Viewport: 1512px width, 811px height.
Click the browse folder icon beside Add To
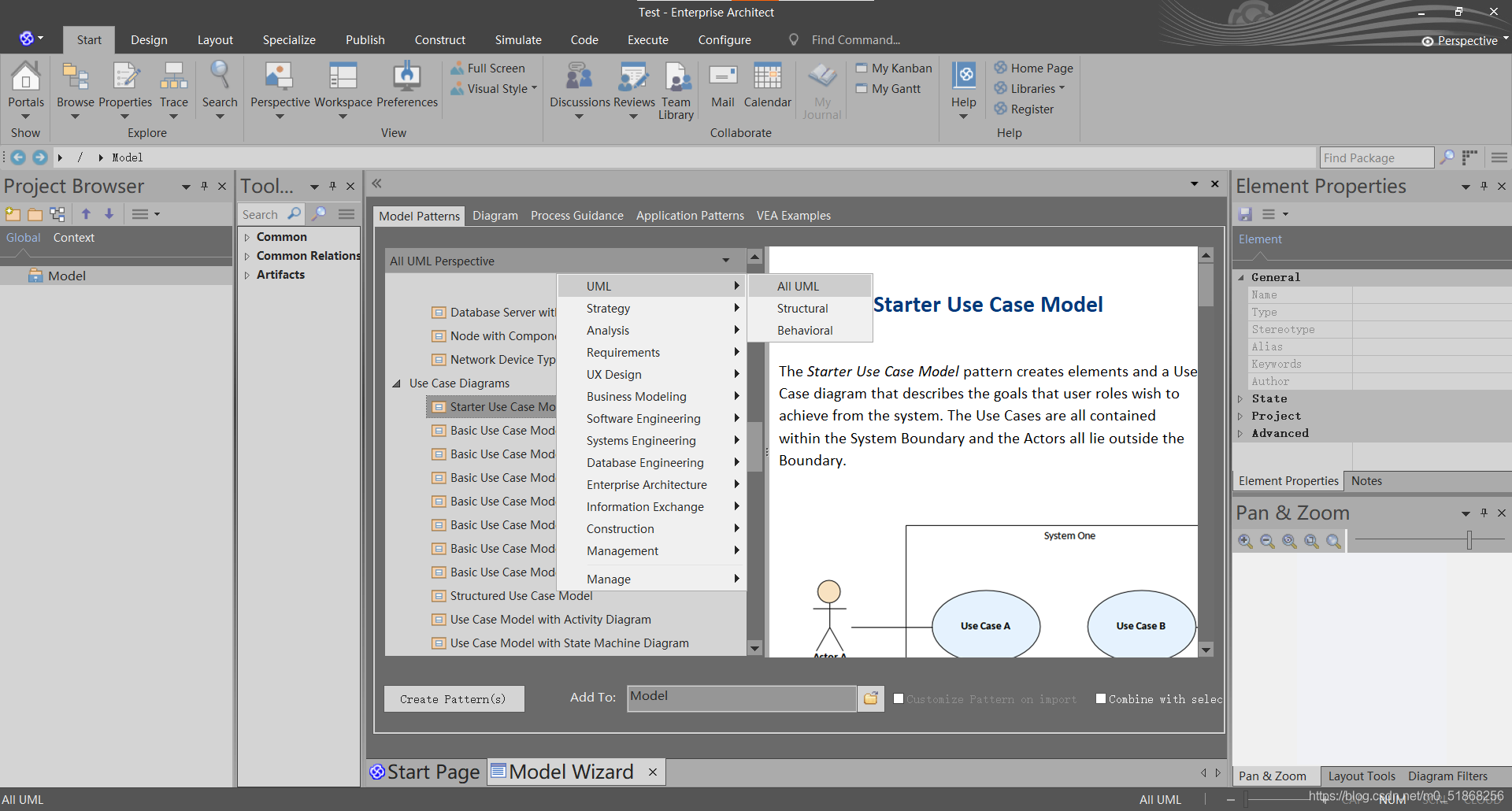871,698
